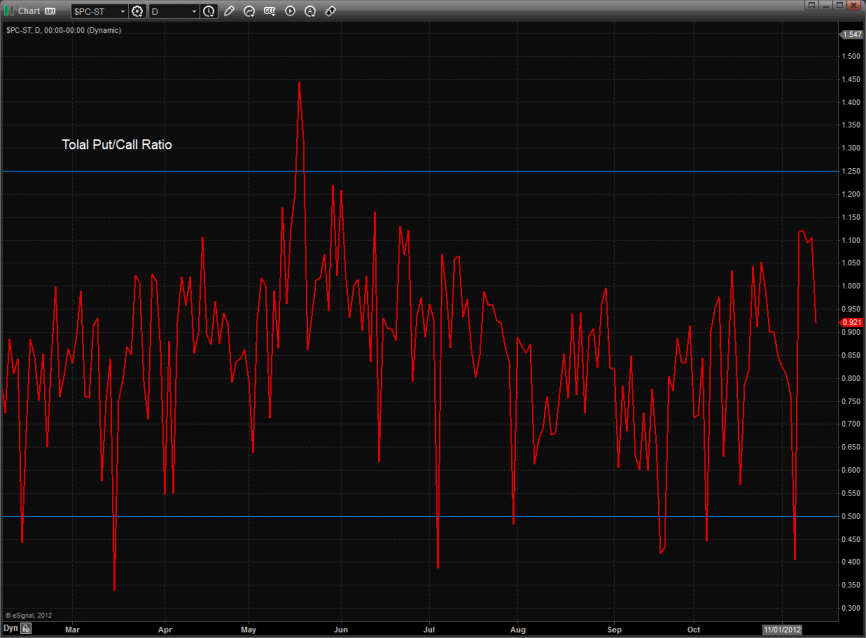Click the Dyn label on time axis
Image resolution: width=866 pixels, height=638 pixels.
click(x=10, y=630)
